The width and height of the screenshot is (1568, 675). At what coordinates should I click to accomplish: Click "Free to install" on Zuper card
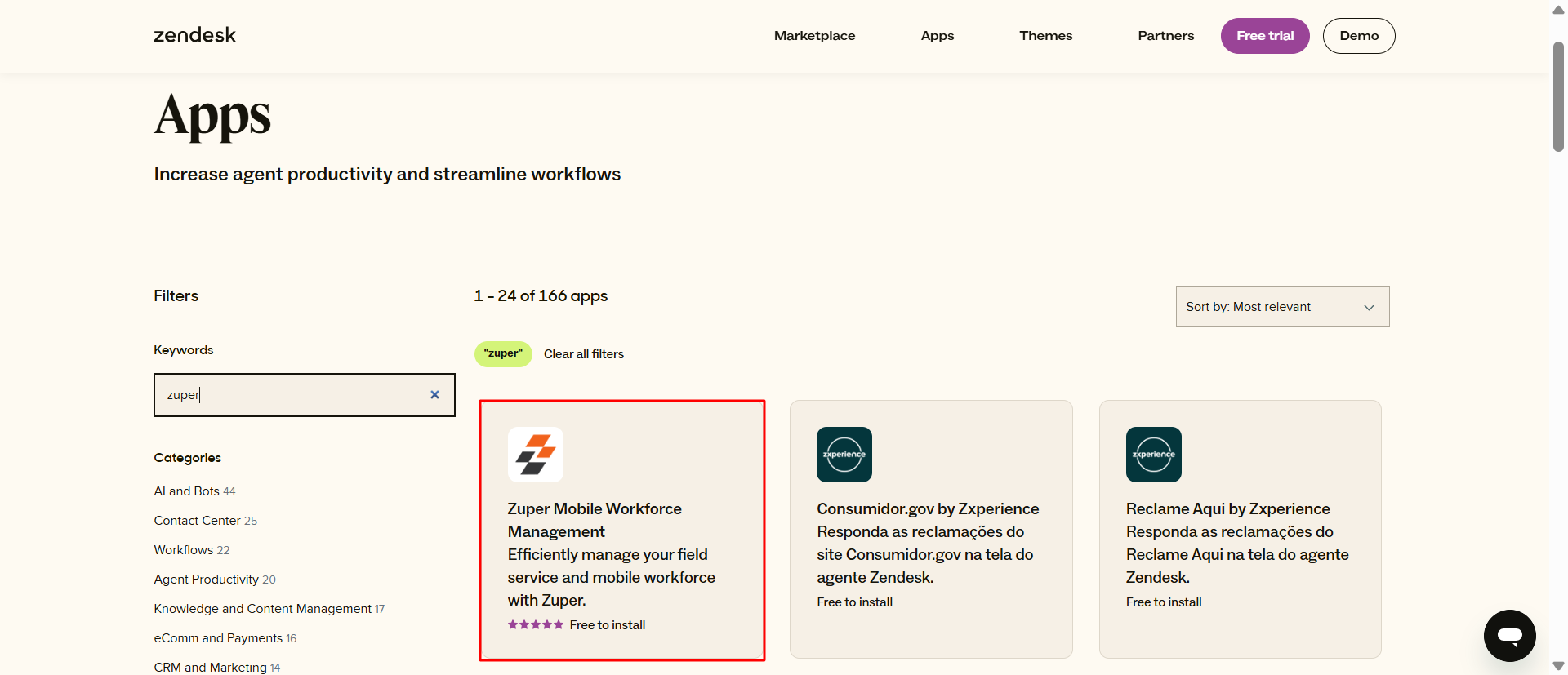point(608,625)
